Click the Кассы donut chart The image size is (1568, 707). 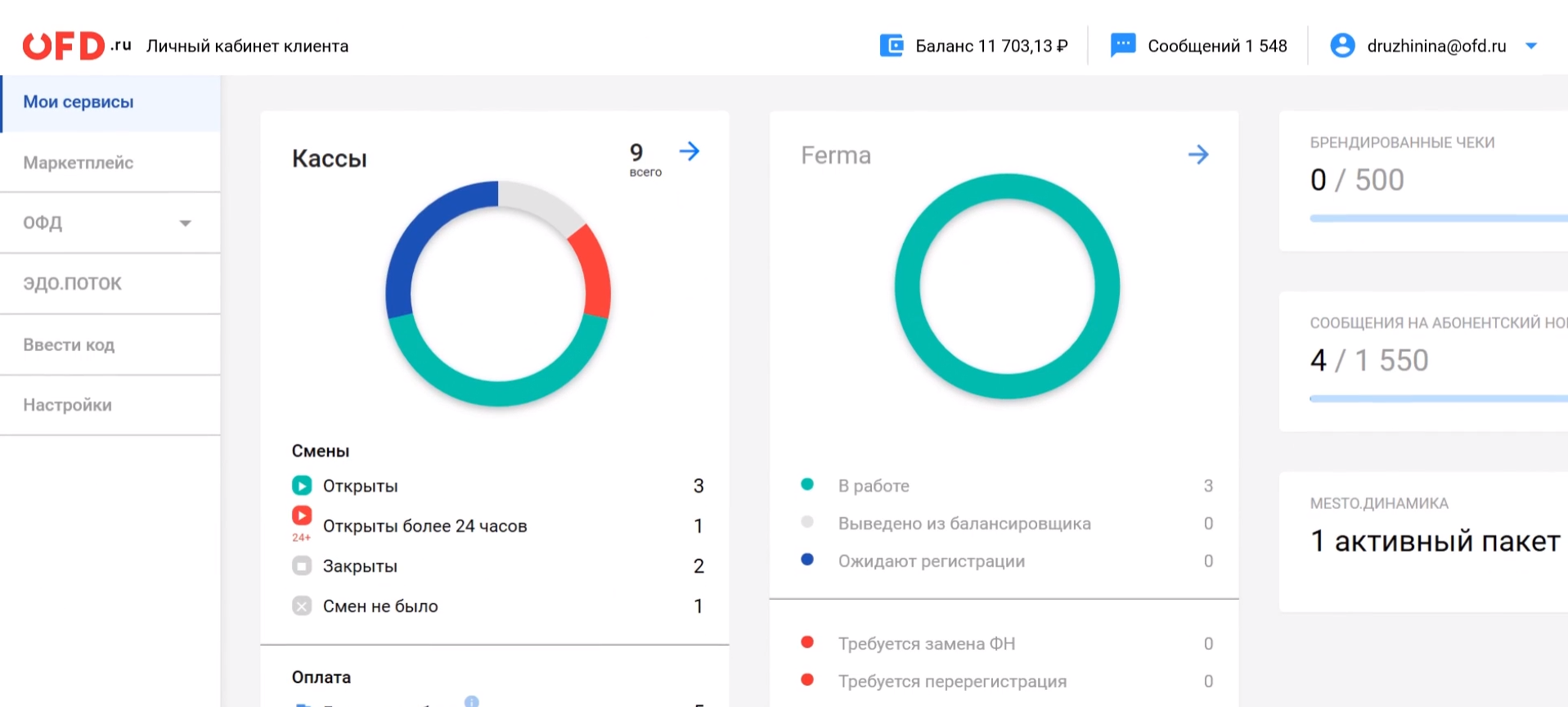pos(498,294)
